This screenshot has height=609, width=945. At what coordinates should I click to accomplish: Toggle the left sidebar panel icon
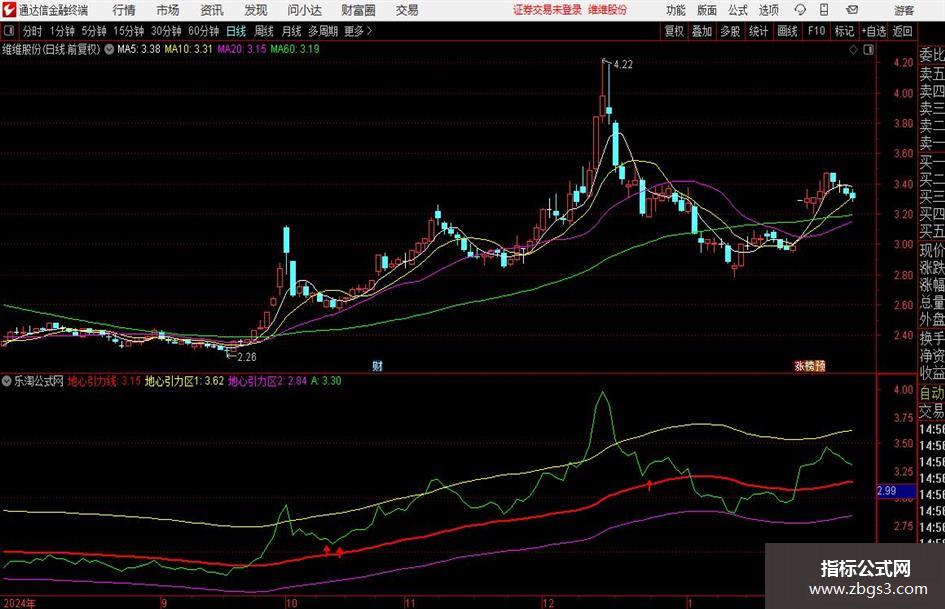(9, 31)
